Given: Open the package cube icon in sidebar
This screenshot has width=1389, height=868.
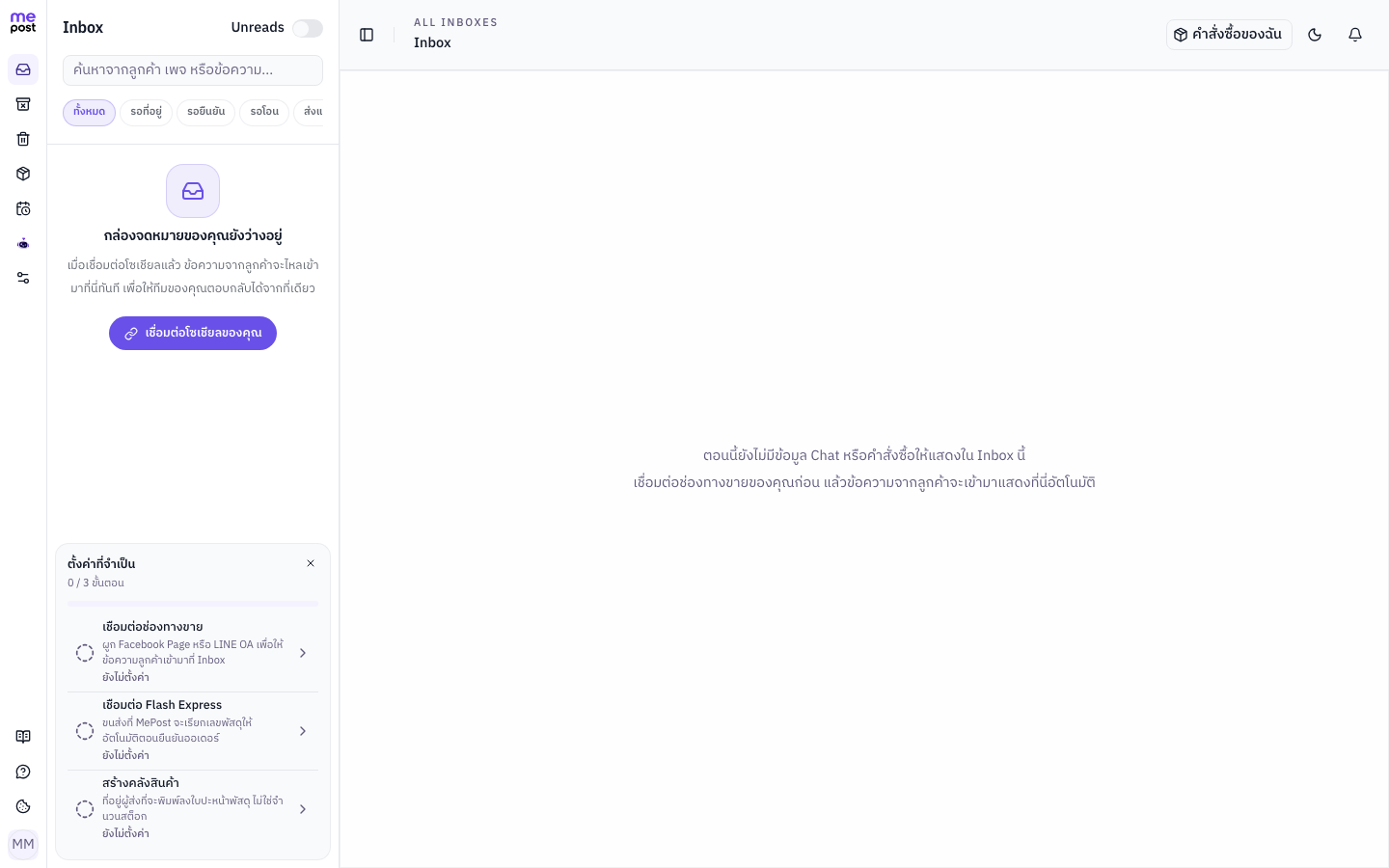Looking at the screenshot, I should pyautogui.click(x=23, y=174).
